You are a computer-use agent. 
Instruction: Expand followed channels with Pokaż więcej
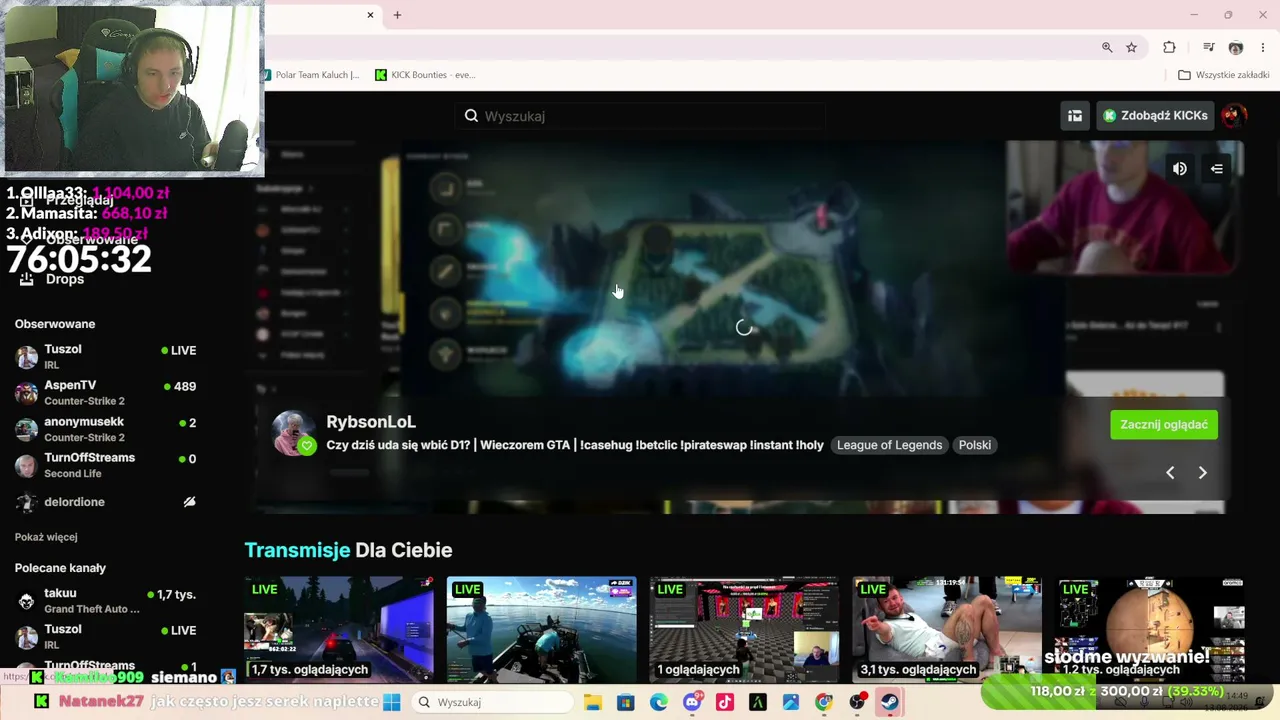point(46,537)
